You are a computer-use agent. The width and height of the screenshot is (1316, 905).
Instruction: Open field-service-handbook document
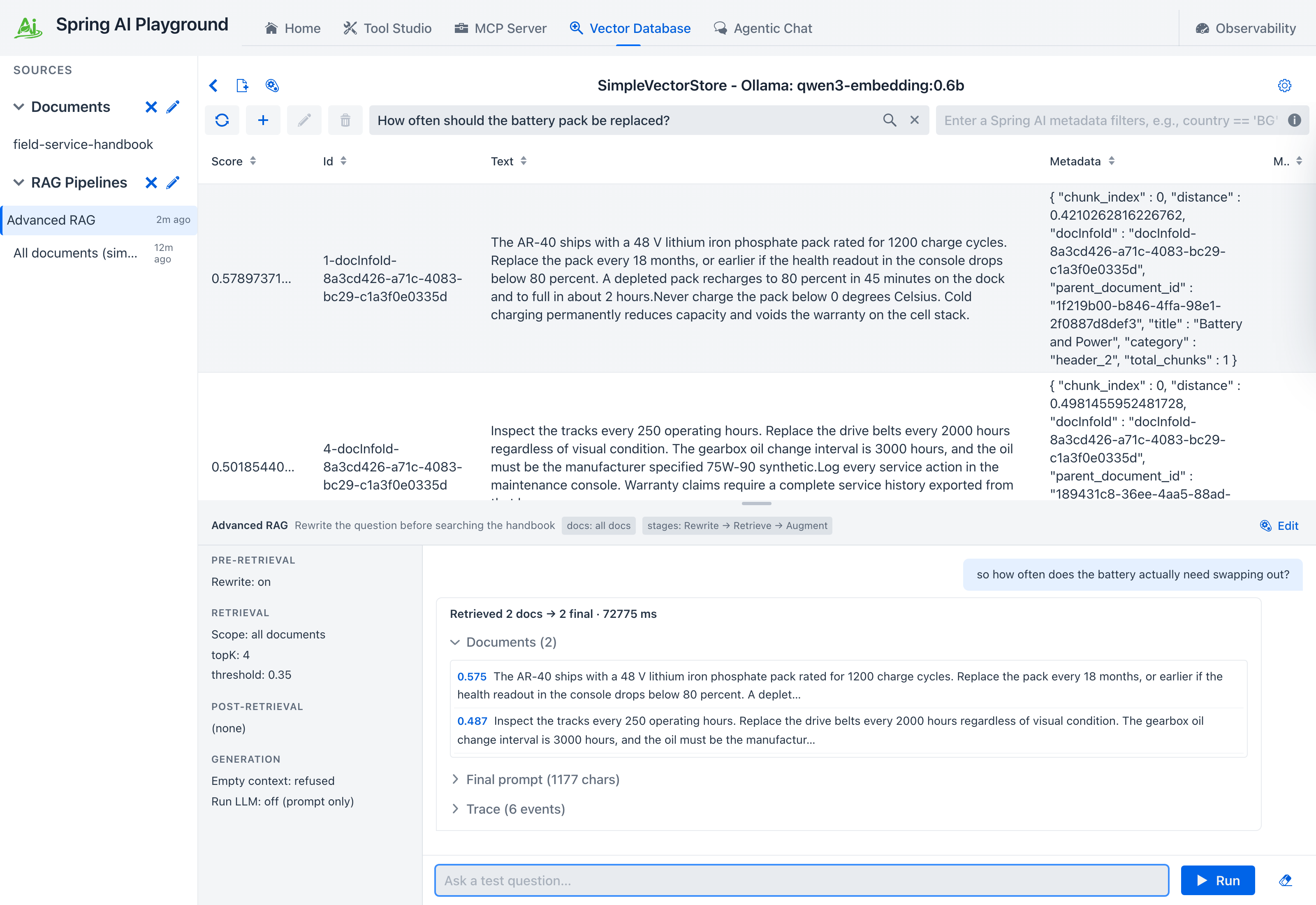coord(83,145)
